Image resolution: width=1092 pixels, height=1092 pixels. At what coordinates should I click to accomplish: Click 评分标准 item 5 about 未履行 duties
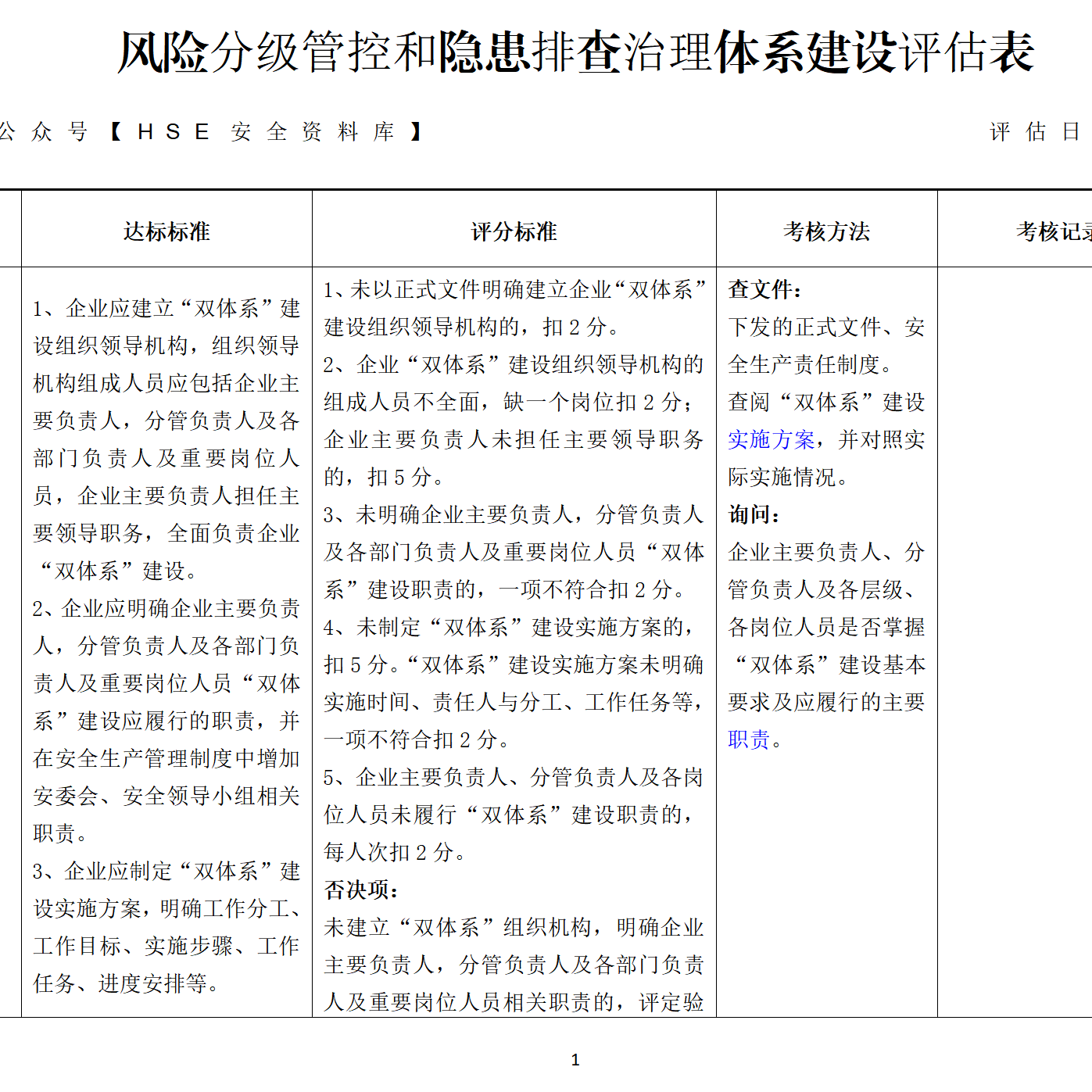514,778
